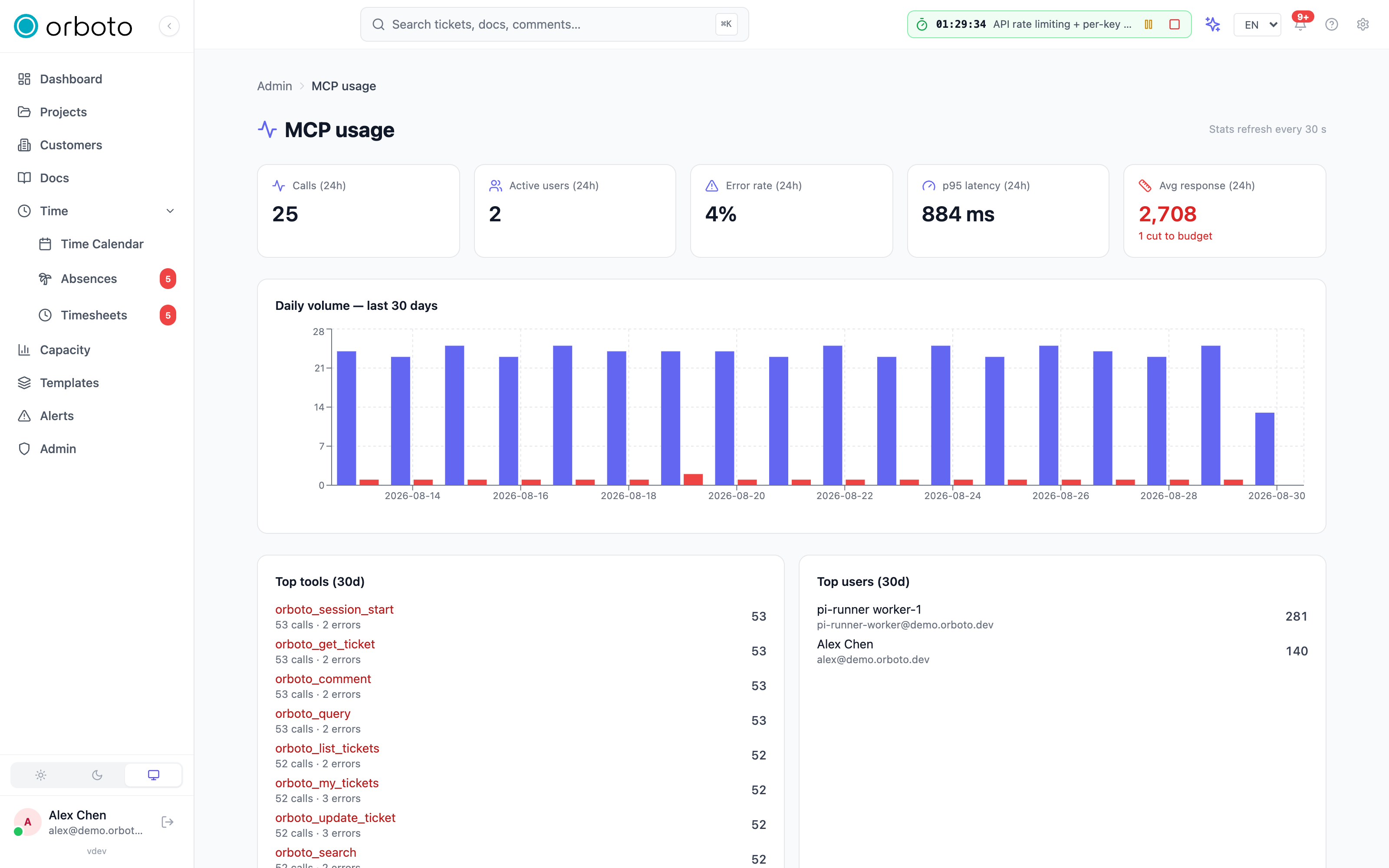Pause the running timer
1389x868 pixels.
coord(1149,24)
